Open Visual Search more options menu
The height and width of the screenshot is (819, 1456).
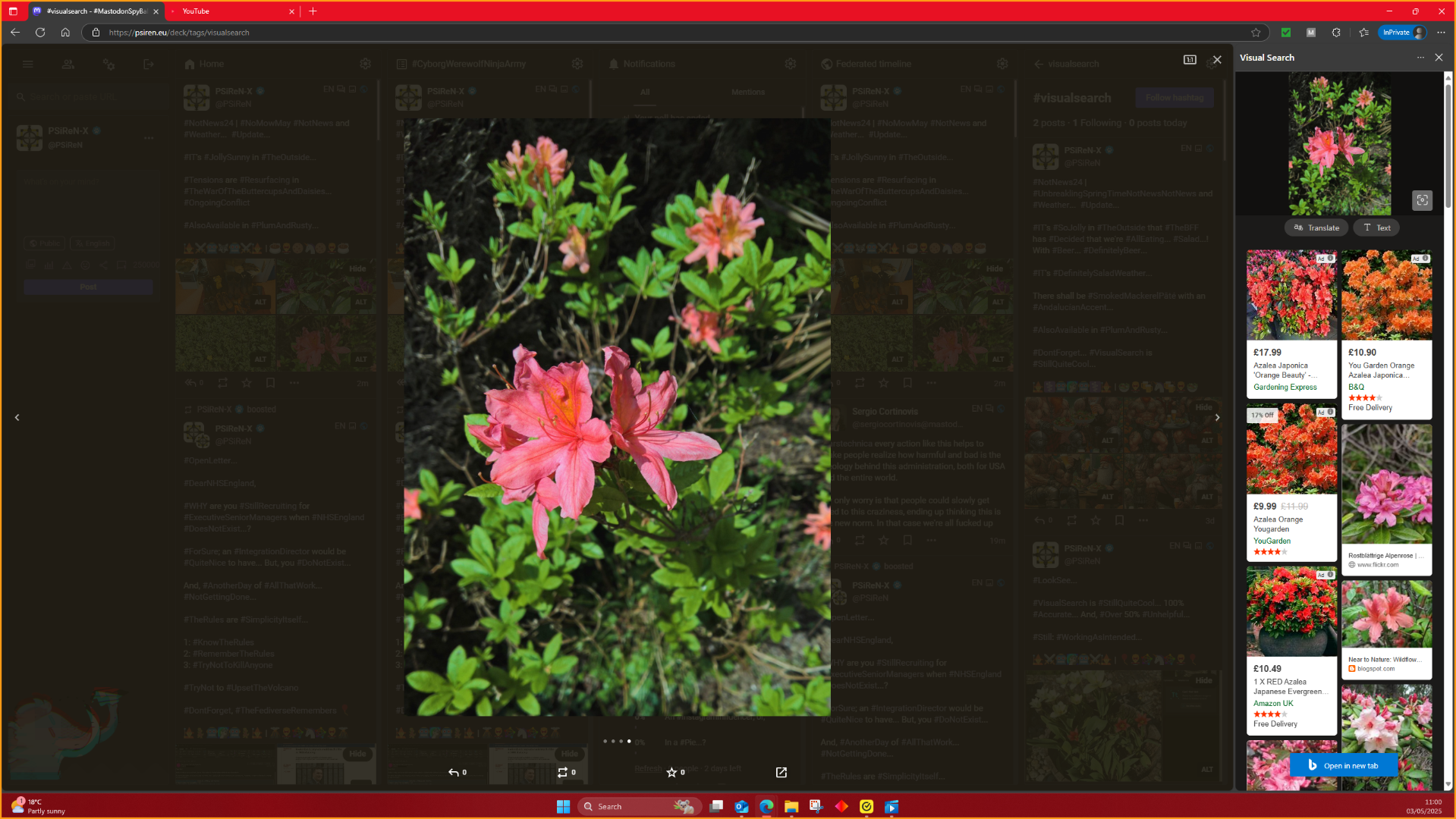(x=1420, y=58)
